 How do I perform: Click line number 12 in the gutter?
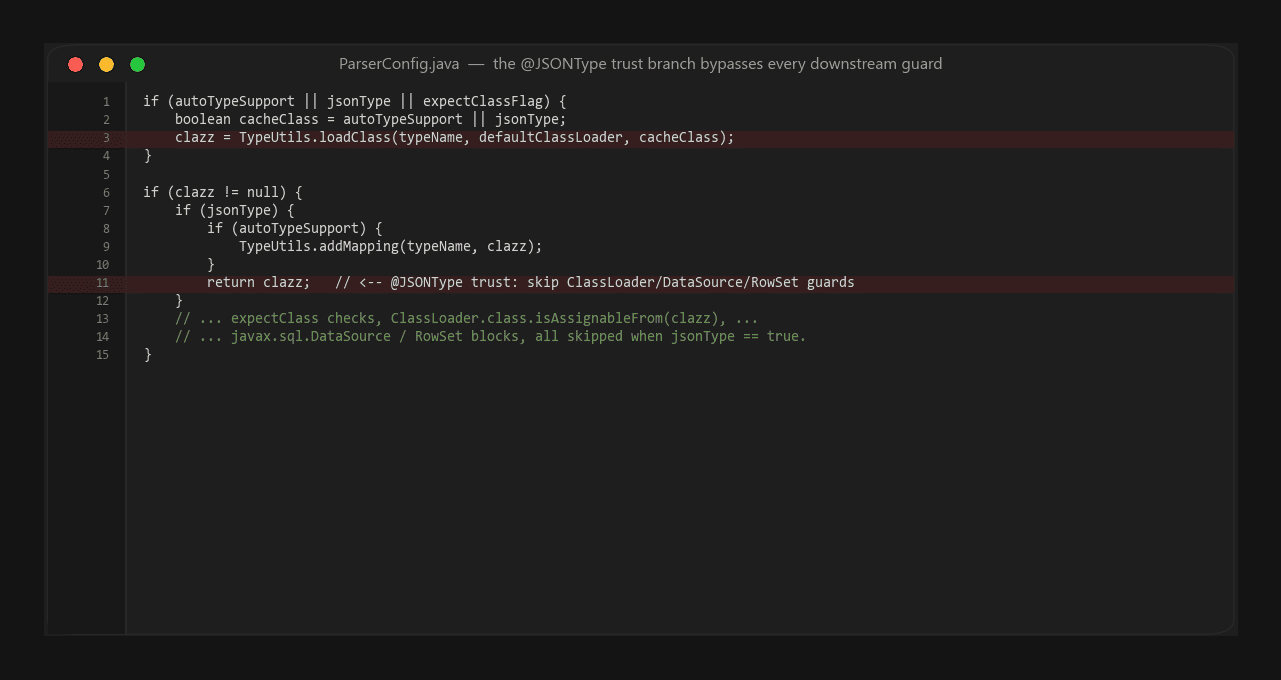click(x=103, y=301)
